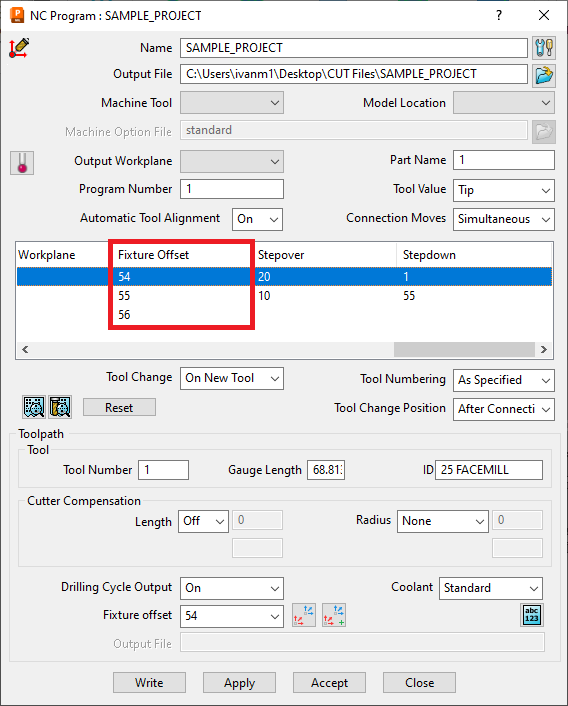Click the Workplane column header
The image size is (568, 706).
pyautogui.click(x=62, y=255)
